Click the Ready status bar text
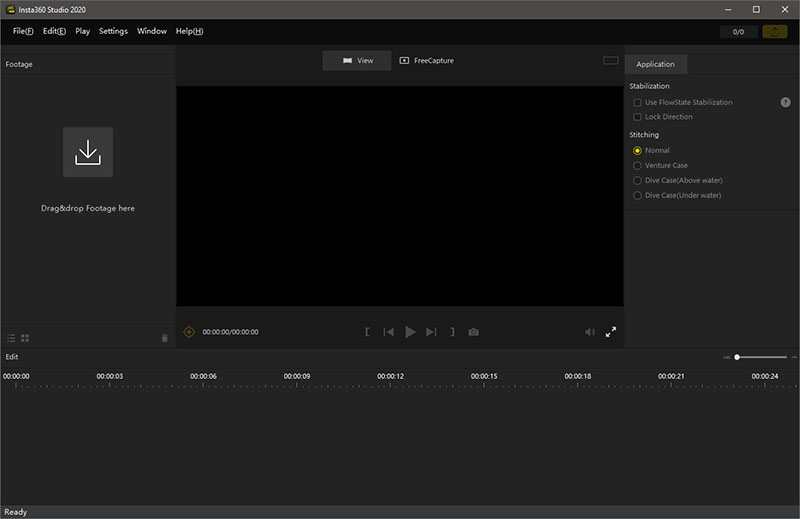800x519 pixels. pos(16,512)
